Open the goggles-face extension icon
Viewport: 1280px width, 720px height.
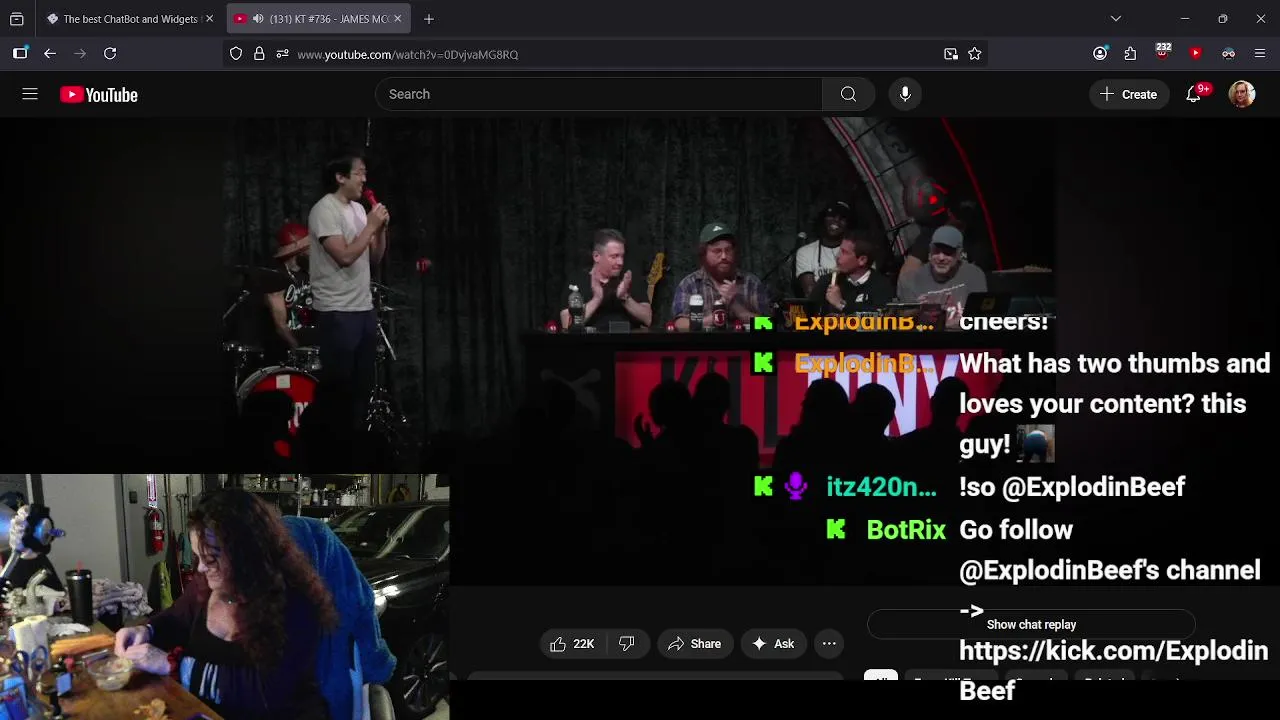pos(1228,54)
